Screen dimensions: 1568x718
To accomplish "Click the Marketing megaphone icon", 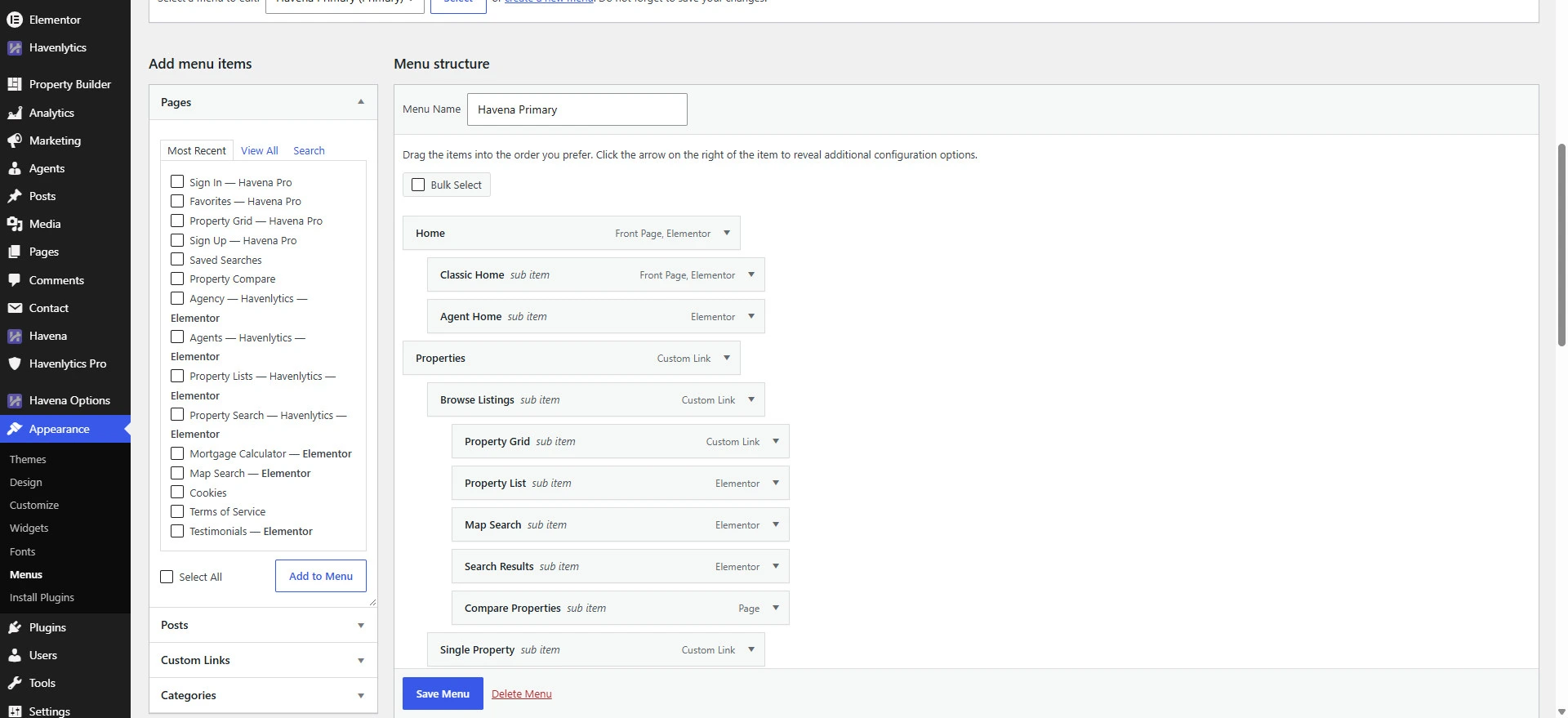I will tap(15, 140).
